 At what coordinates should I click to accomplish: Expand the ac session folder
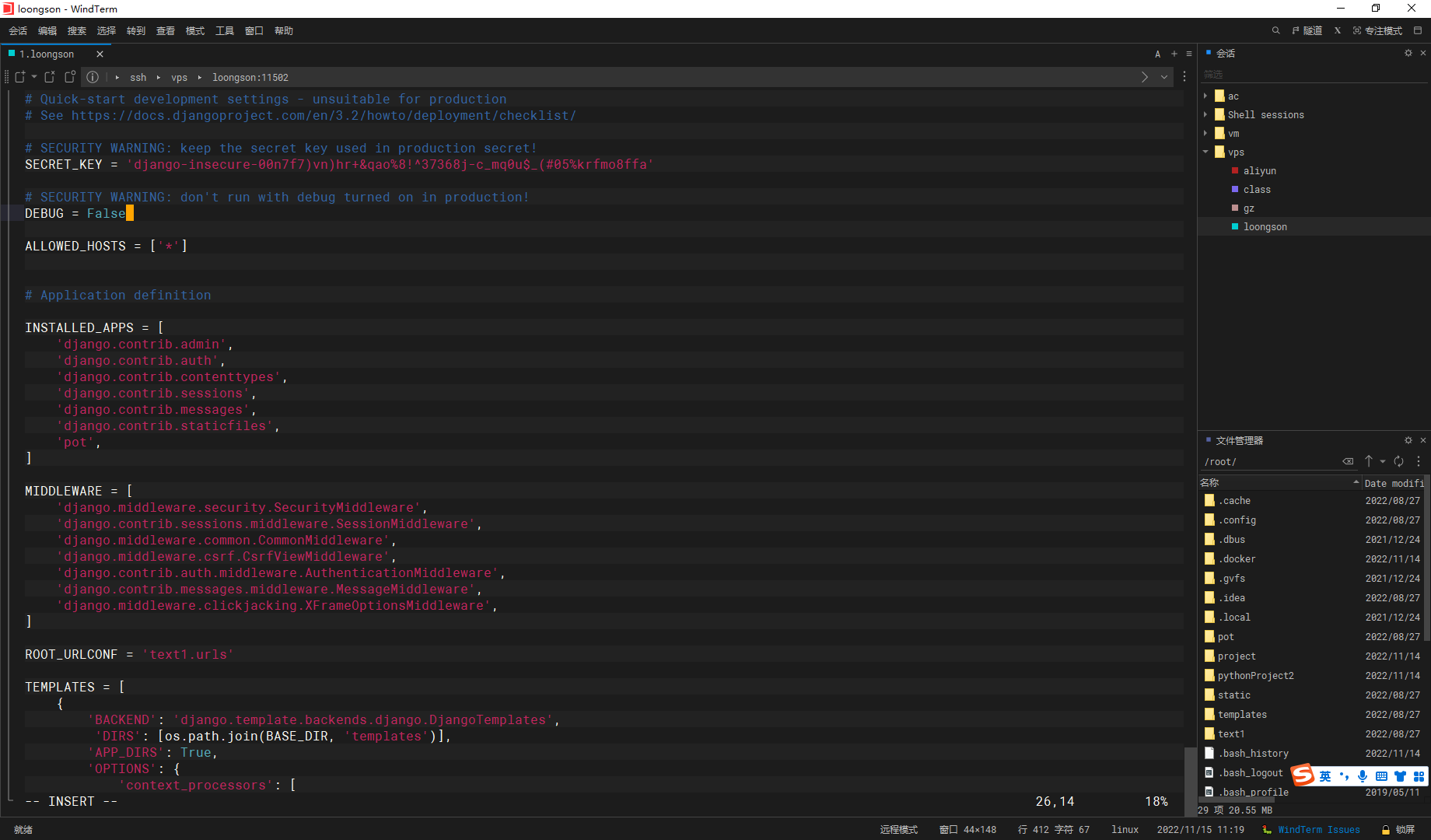coord(1206,96)
